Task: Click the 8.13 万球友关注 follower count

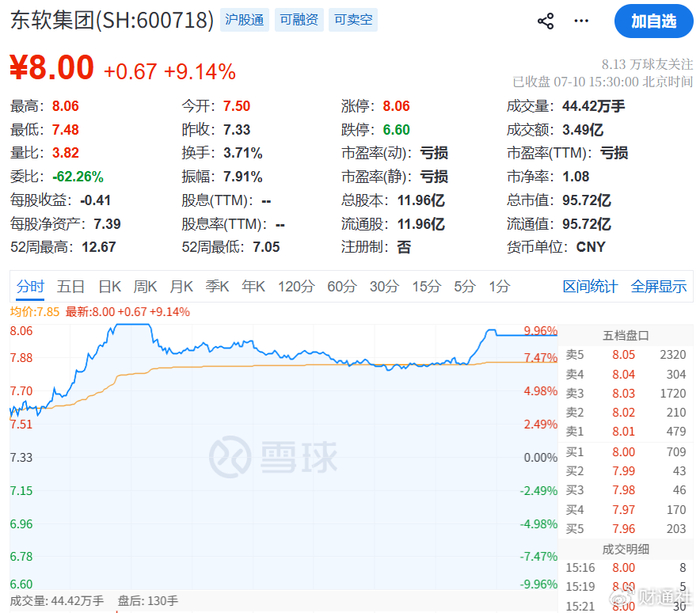Action: [647, 65]
